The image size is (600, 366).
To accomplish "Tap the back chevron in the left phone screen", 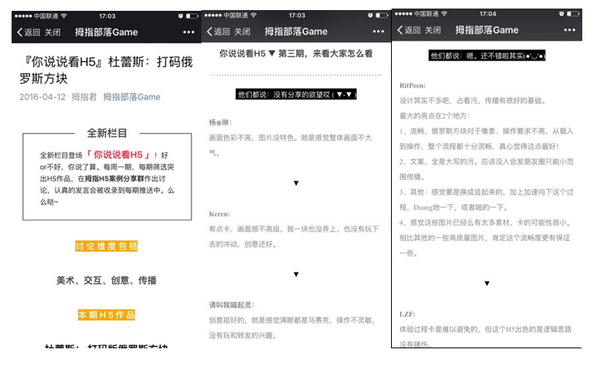I will point(20,32).
